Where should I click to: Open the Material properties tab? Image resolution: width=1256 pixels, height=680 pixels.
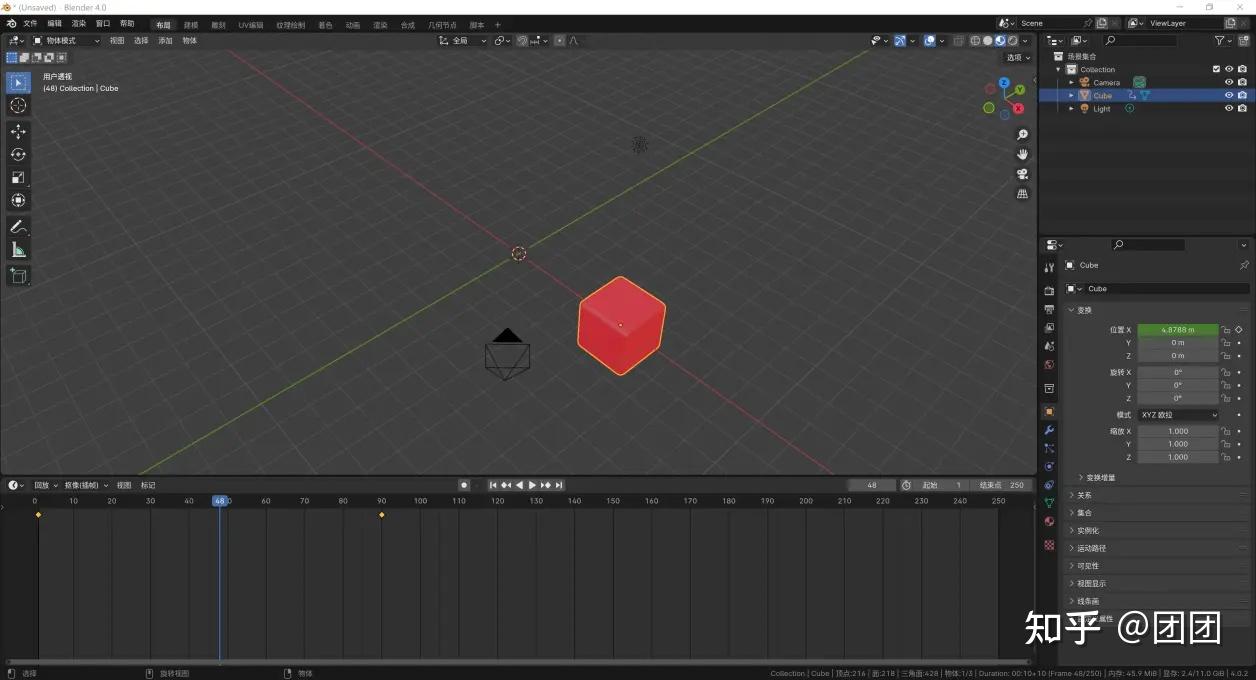coord(1049,520)
